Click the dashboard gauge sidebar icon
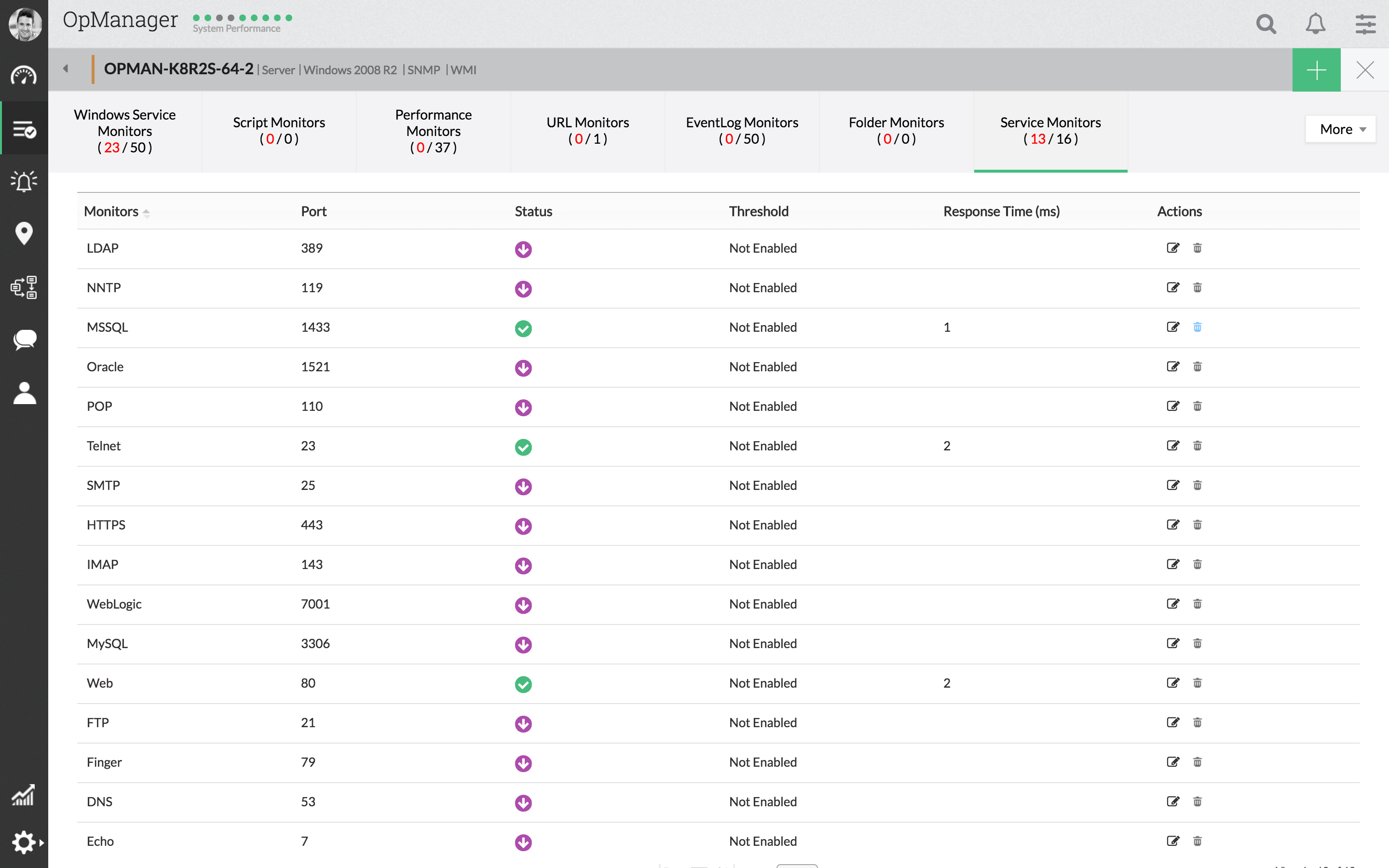The height and width of the screenshot is (868, 1389). point(24,76)
